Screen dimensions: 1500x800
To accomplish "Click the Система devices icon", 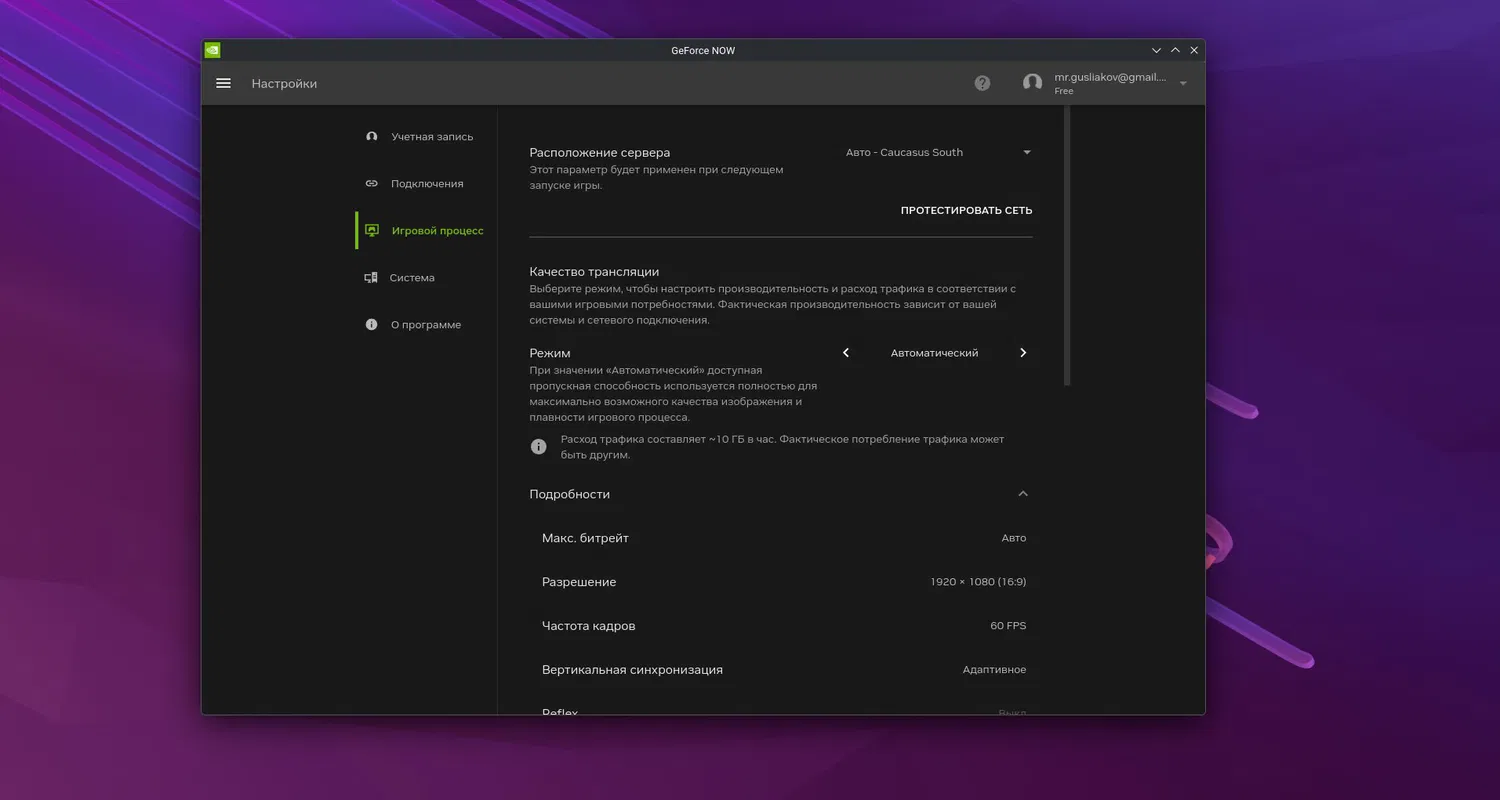I will [x=371, y=277].
